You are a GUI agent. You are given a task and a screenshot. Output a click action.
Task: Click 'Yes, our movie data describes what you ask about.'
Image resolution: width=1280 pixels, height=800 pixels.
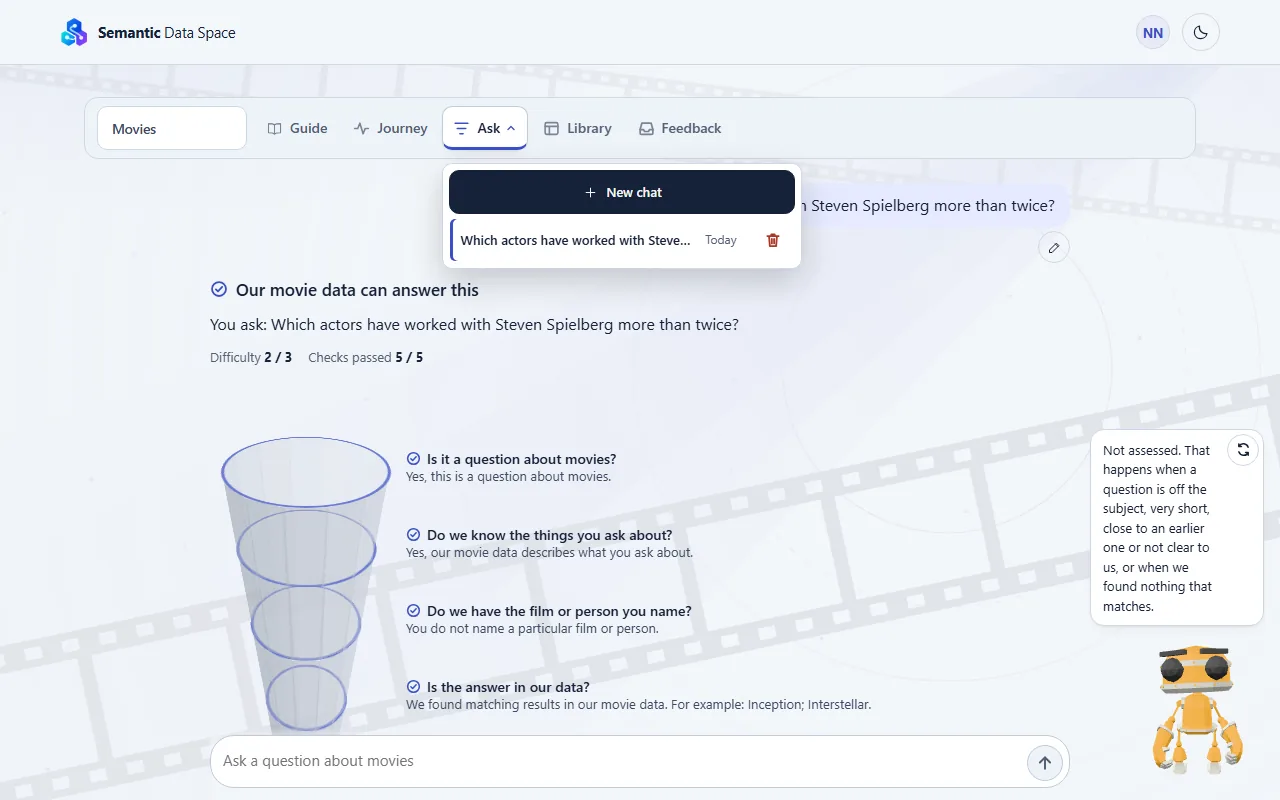pos(549,553)
